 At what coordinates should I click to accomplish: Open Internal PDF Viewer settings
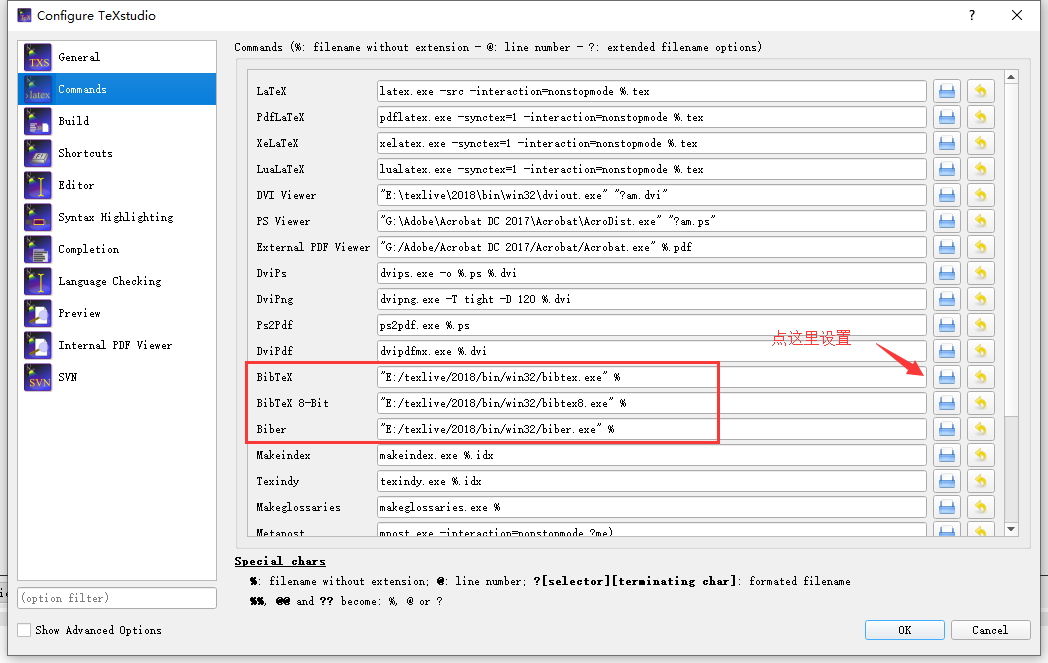(x=117, y=346)
